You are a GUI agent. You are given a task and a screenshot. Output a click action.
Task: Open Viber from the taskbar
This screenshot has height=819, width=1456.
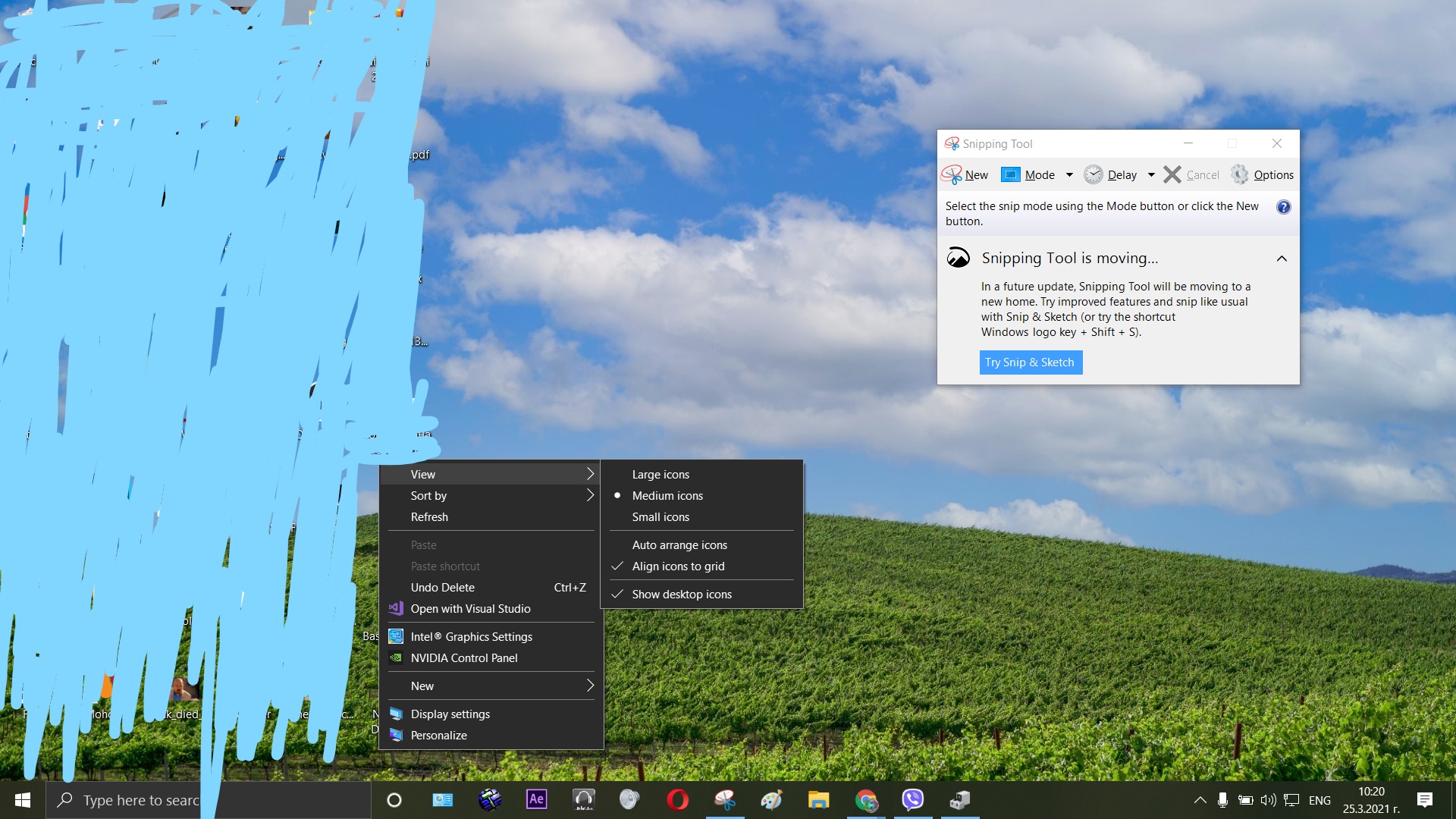(x=913, y=799)
